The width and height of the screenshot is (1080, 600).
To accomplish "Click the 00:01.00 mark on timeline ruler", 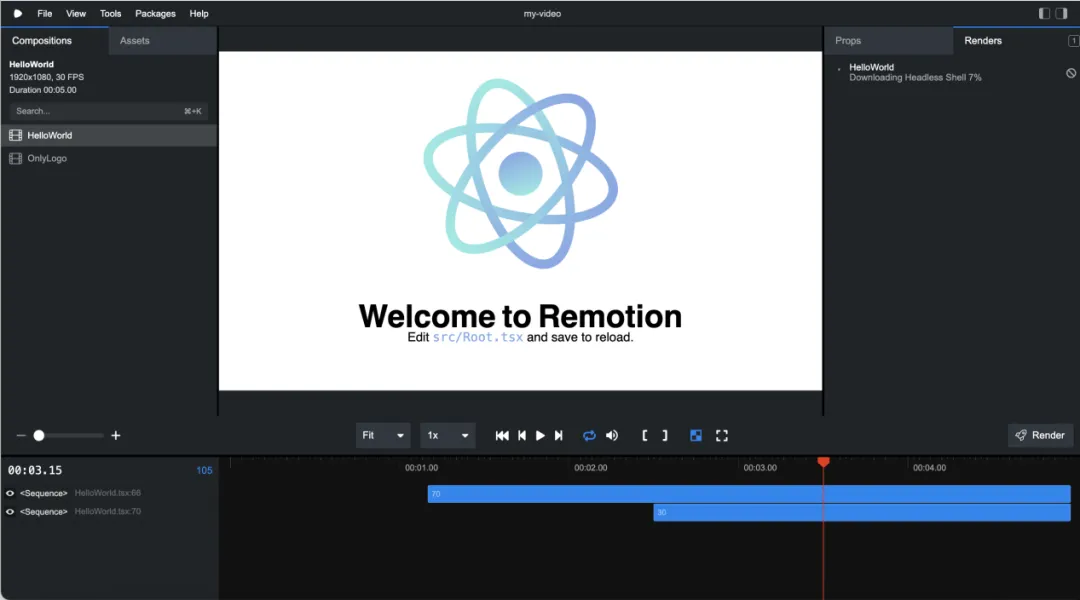I will pyautogui.click(x=422, y=468).
